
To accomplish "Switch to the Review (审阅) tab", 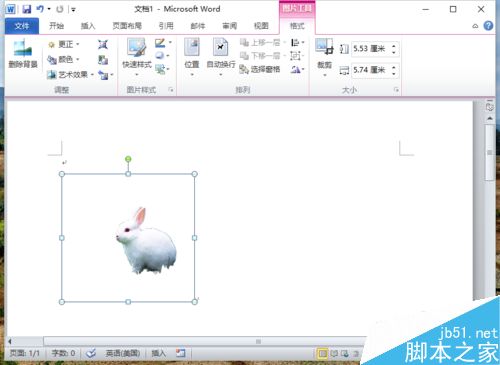I will pos(230,26).
